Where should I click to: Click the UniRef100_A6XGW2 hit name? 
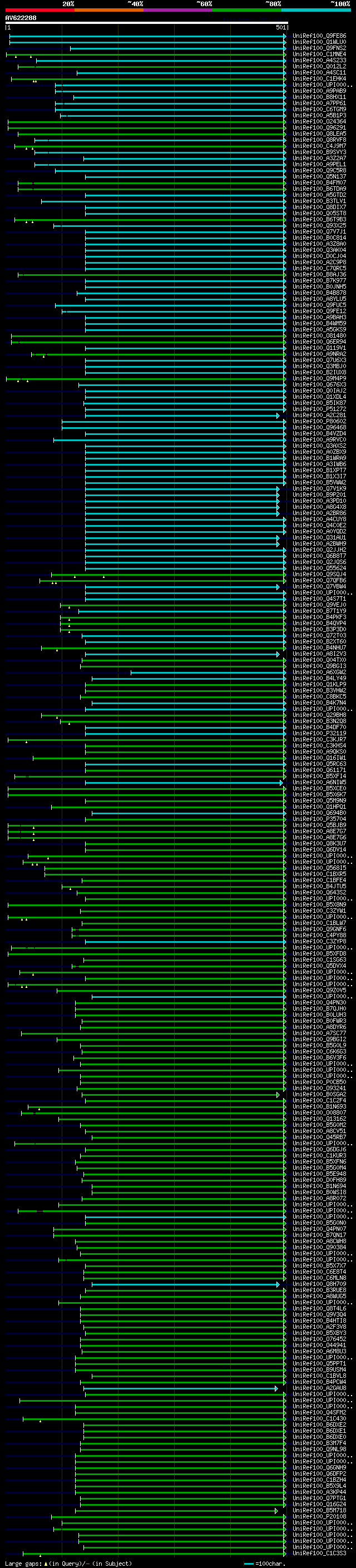(x=319, y=672)
